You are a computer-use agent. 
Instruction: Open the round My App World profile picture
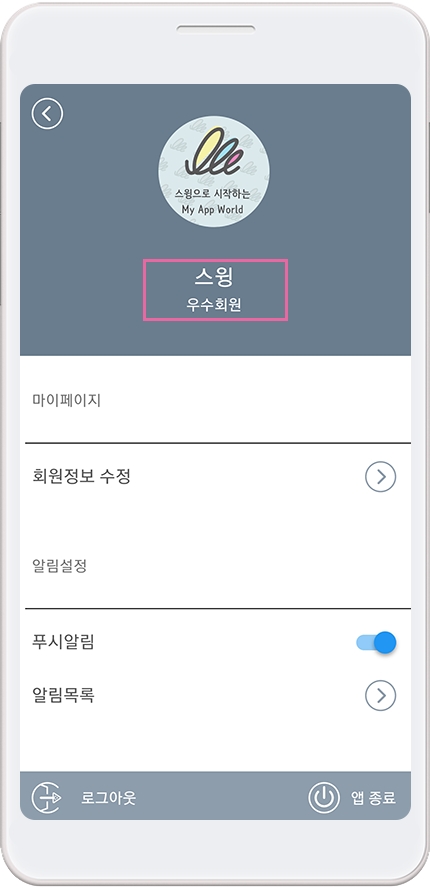coord(214,172)
